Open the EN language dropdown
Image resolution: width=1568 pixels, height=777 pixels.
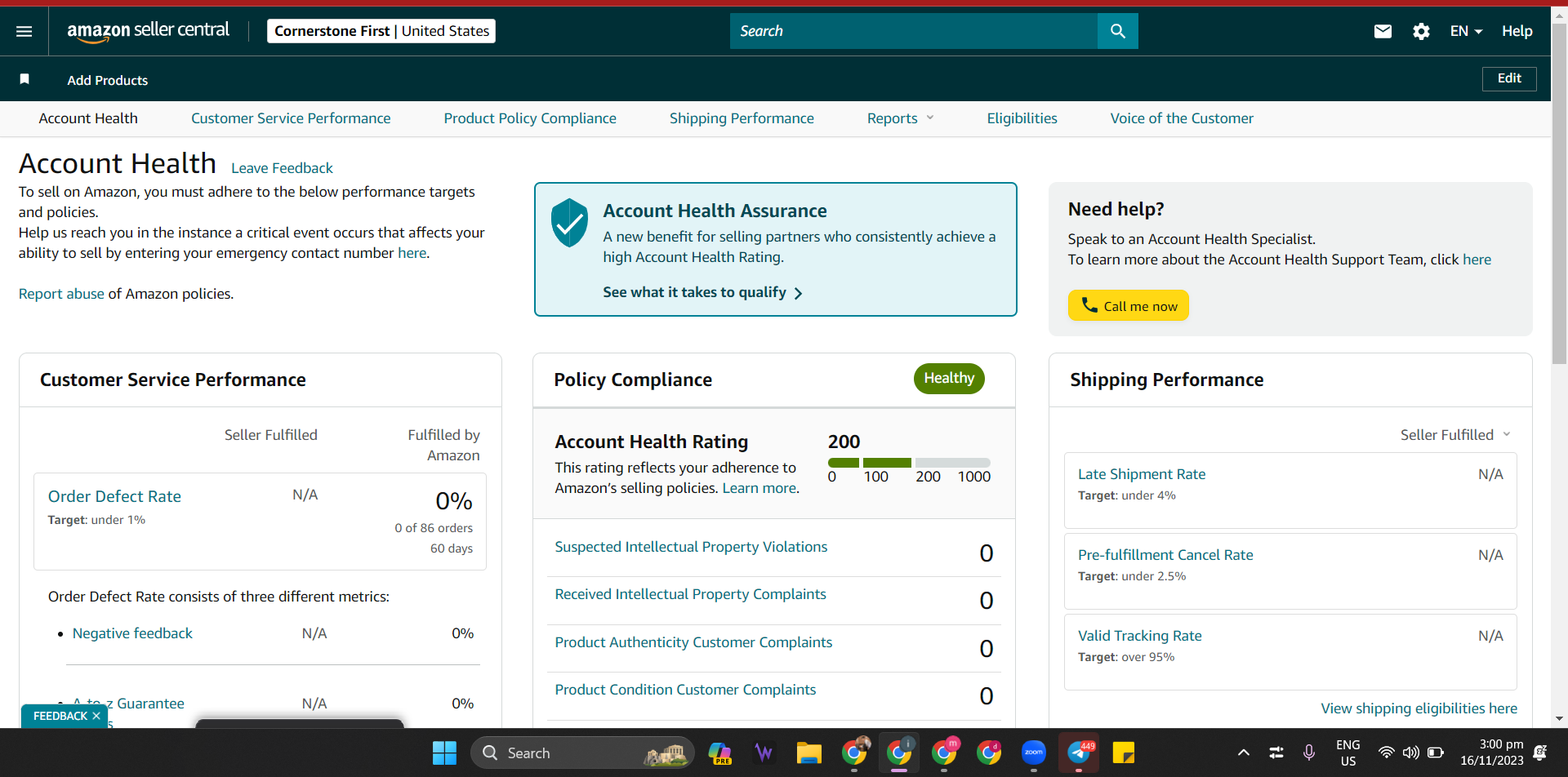(1466, 31)
